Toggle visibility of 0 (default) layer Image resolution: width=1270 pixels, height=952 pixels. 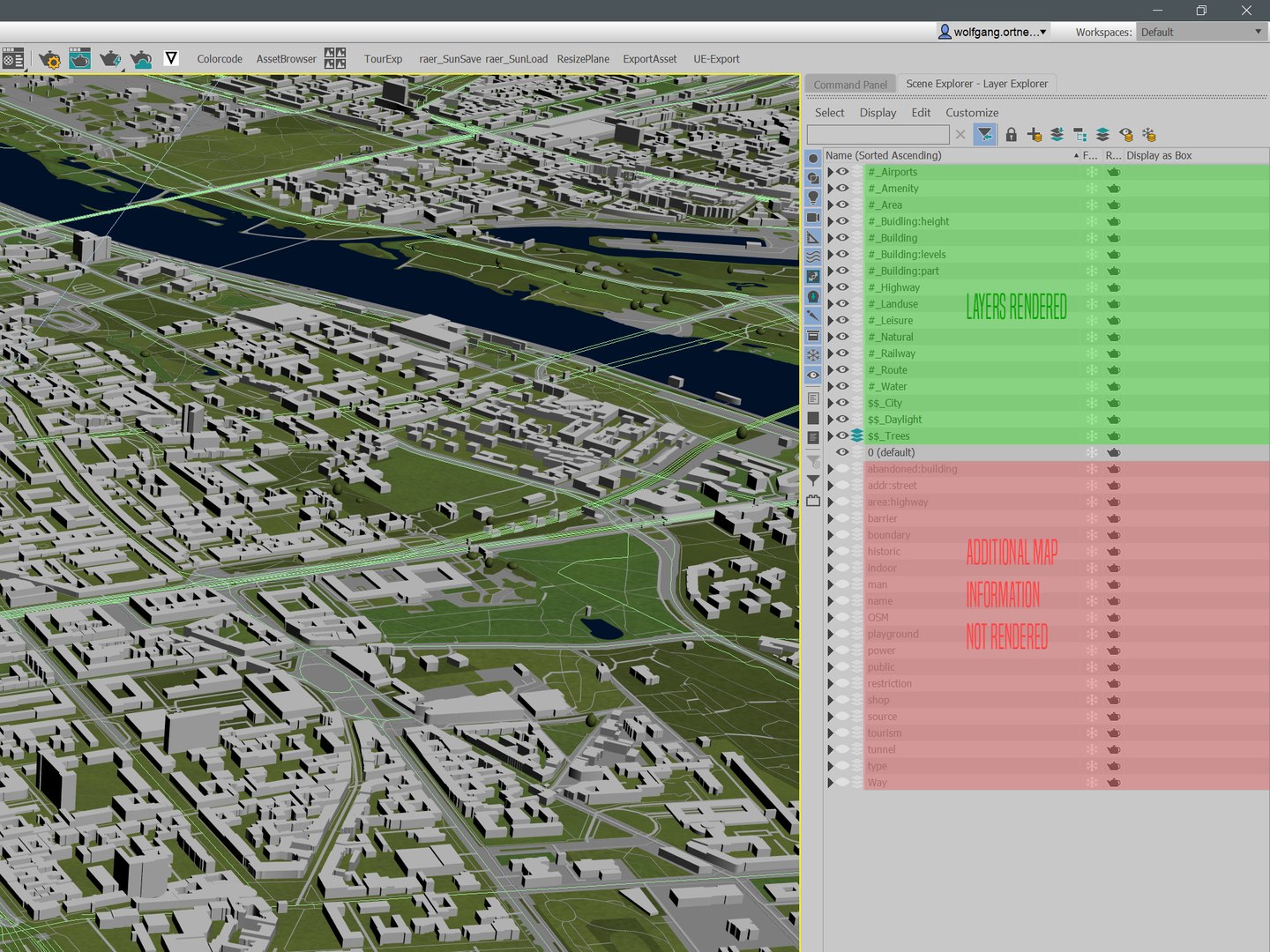pos(843,452)
